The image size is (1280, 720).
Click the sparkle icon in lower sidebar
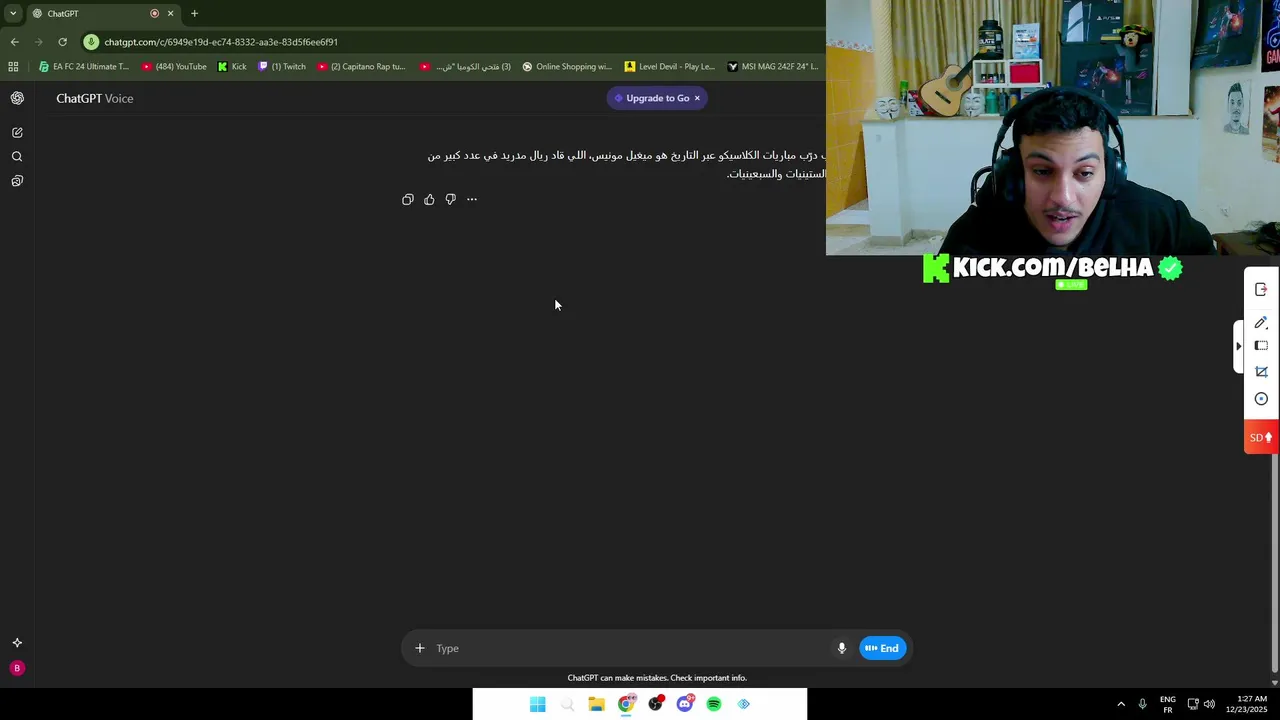tap(17, 643)
